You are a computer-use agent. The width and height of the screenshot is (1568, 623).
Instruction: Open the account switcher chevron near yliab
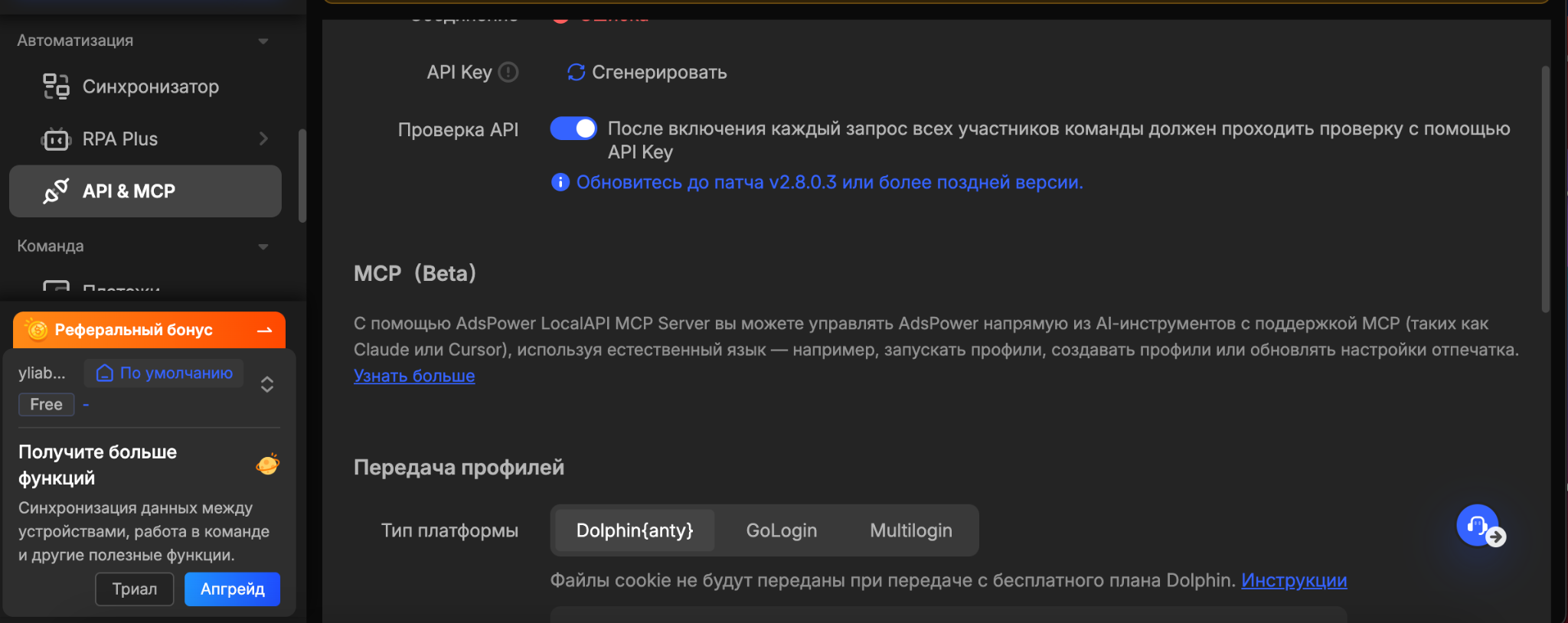coord(267,384)
